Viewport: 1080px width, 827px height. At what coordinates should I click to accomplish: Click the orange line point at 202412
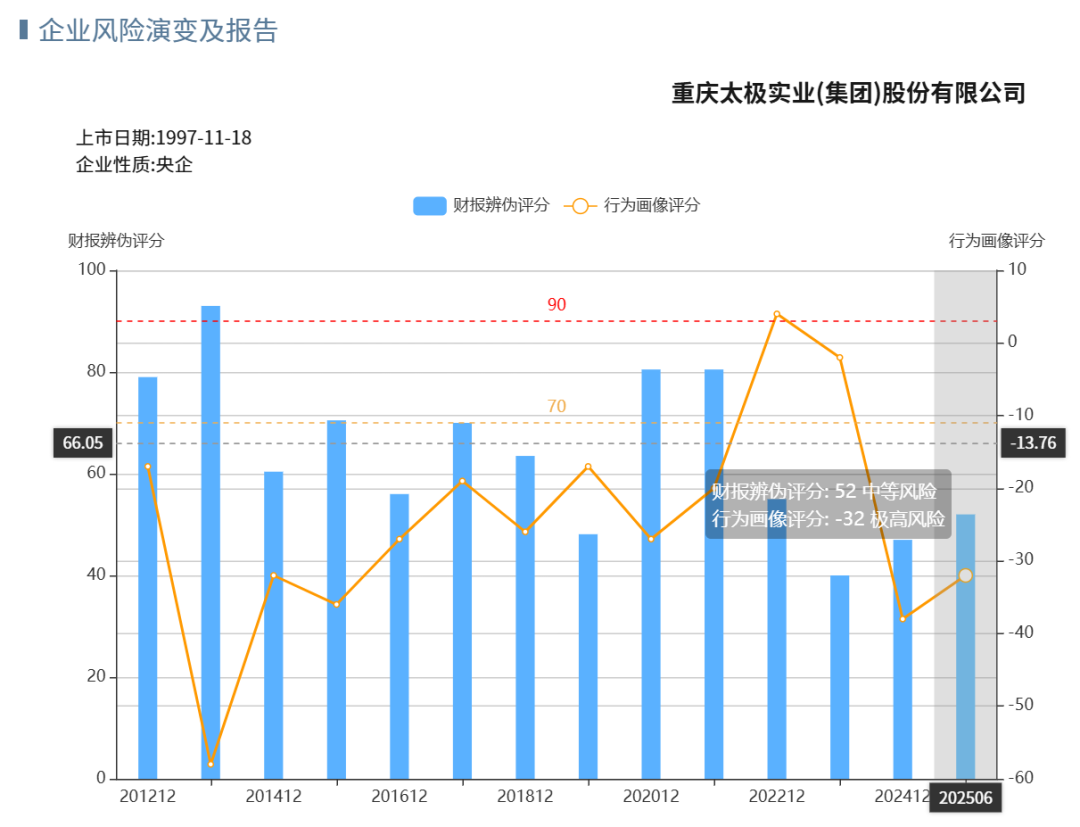(903, 619)
